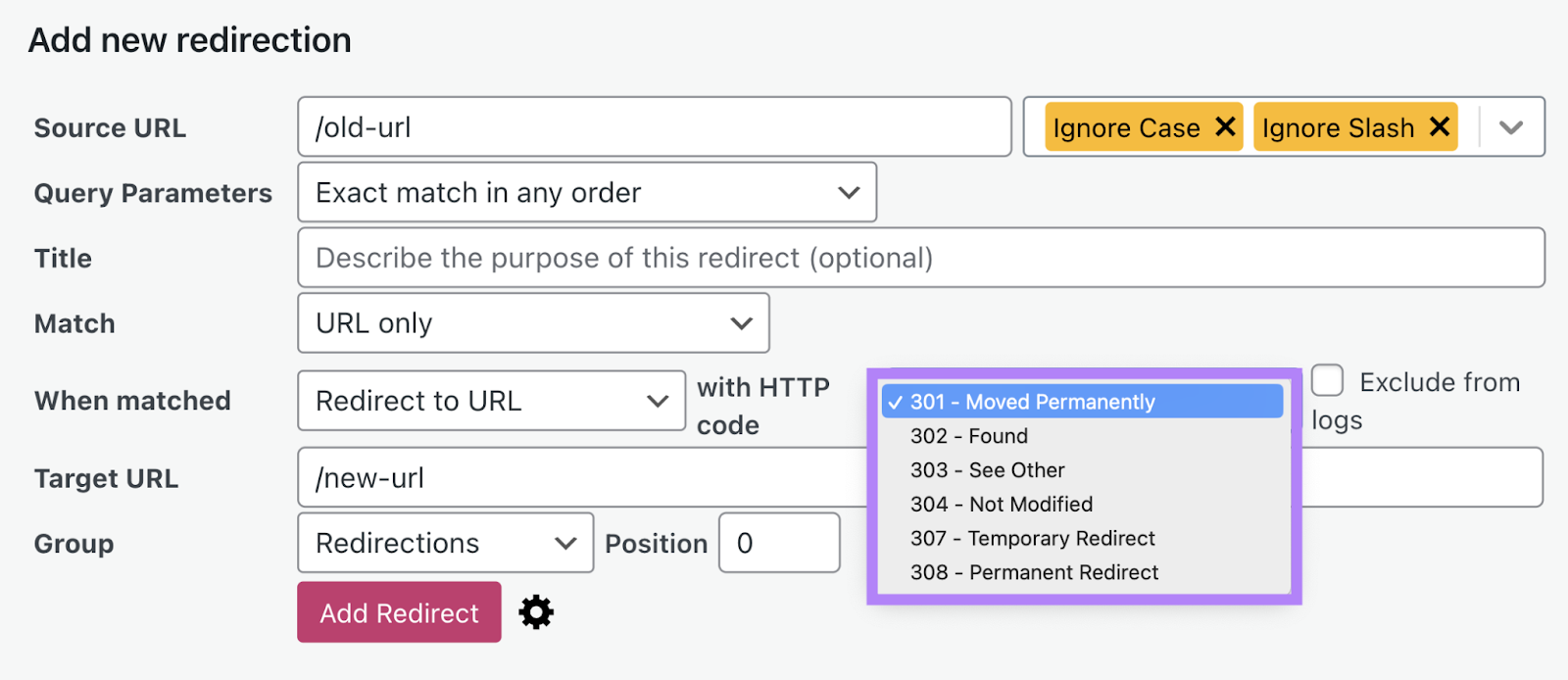The width and height of the screenshot is (1568, 680).
Task: Select 307 - Temporary Redirect option
Action: tap(1032, 538)
